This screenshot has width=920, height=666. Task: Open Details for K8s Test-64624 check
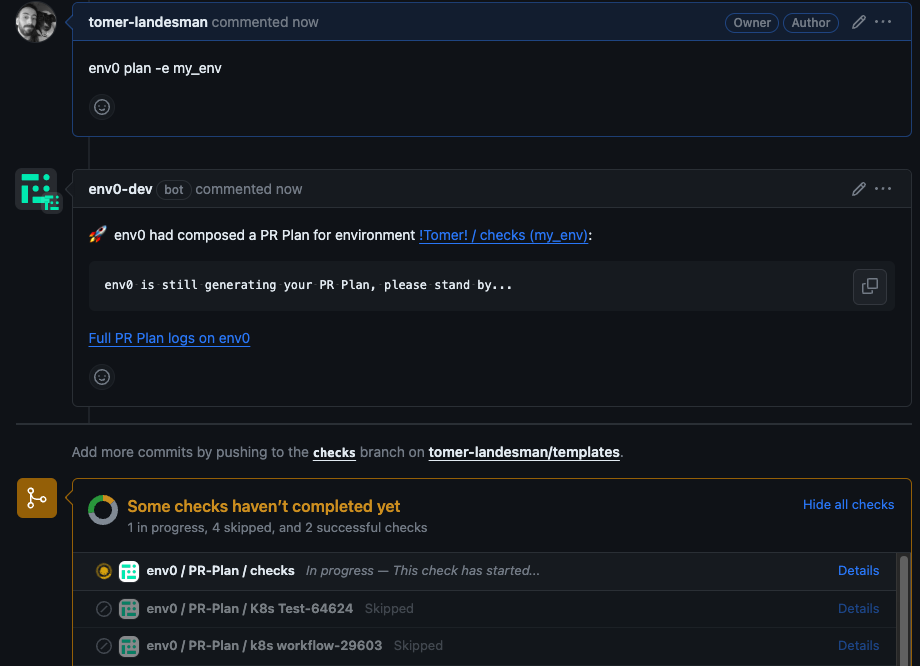pyautogui.click(x=858, y=609)
